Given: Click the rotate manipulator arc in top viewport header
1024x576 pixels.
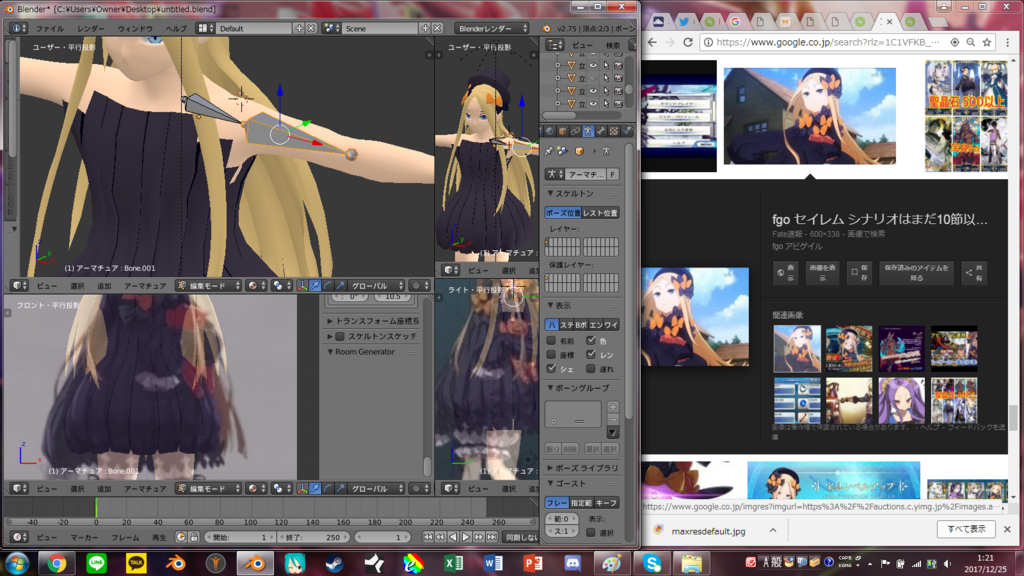Looking at the screenshot, I should tap(328, 285).
